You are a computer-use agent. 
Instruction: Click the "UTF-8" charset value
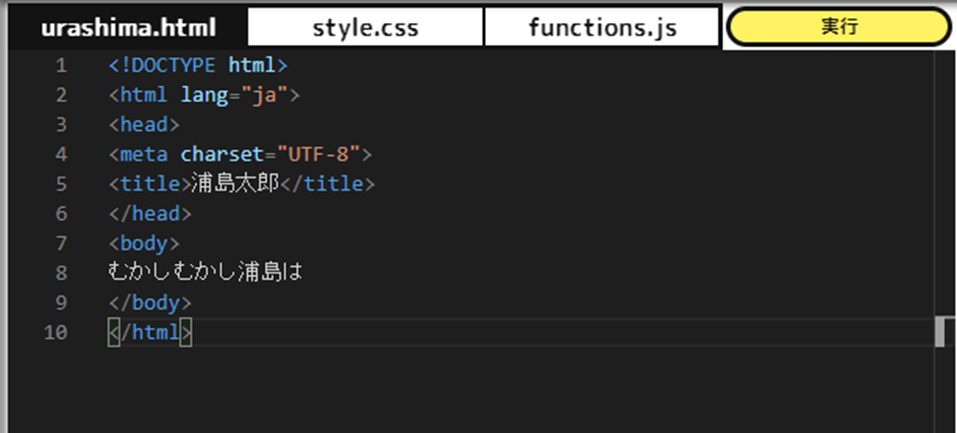point(318,155)
